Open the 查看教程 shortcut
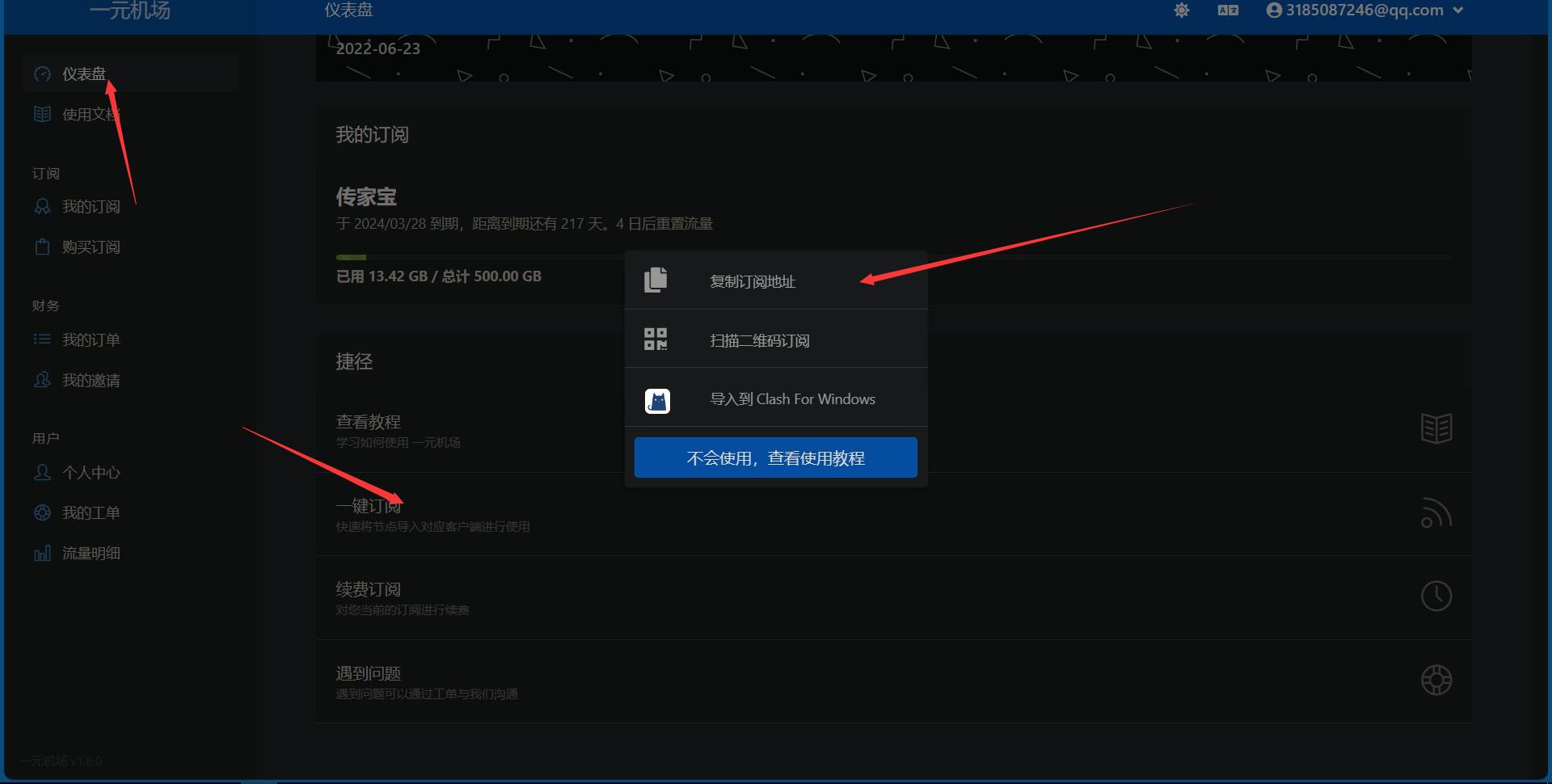Viewport: 1552px width, 784px height. click(x=893, y=430)
